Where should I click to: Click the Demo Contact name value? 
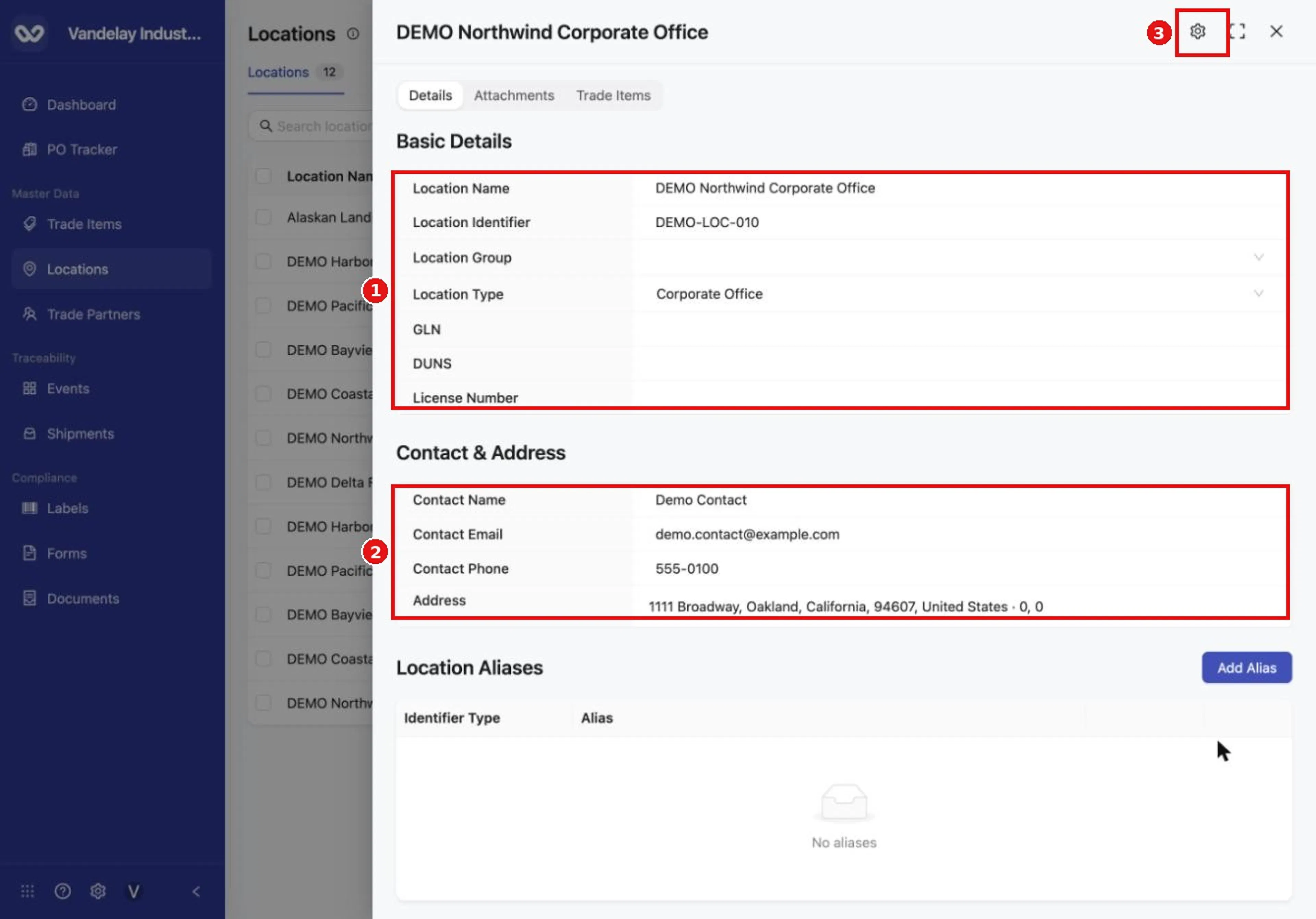(700, 500)
